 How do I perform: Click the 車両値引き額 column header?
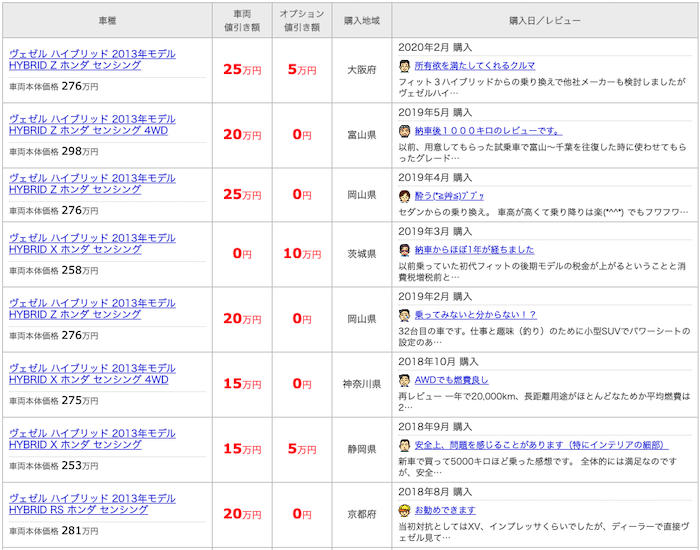tap(242, 21)
